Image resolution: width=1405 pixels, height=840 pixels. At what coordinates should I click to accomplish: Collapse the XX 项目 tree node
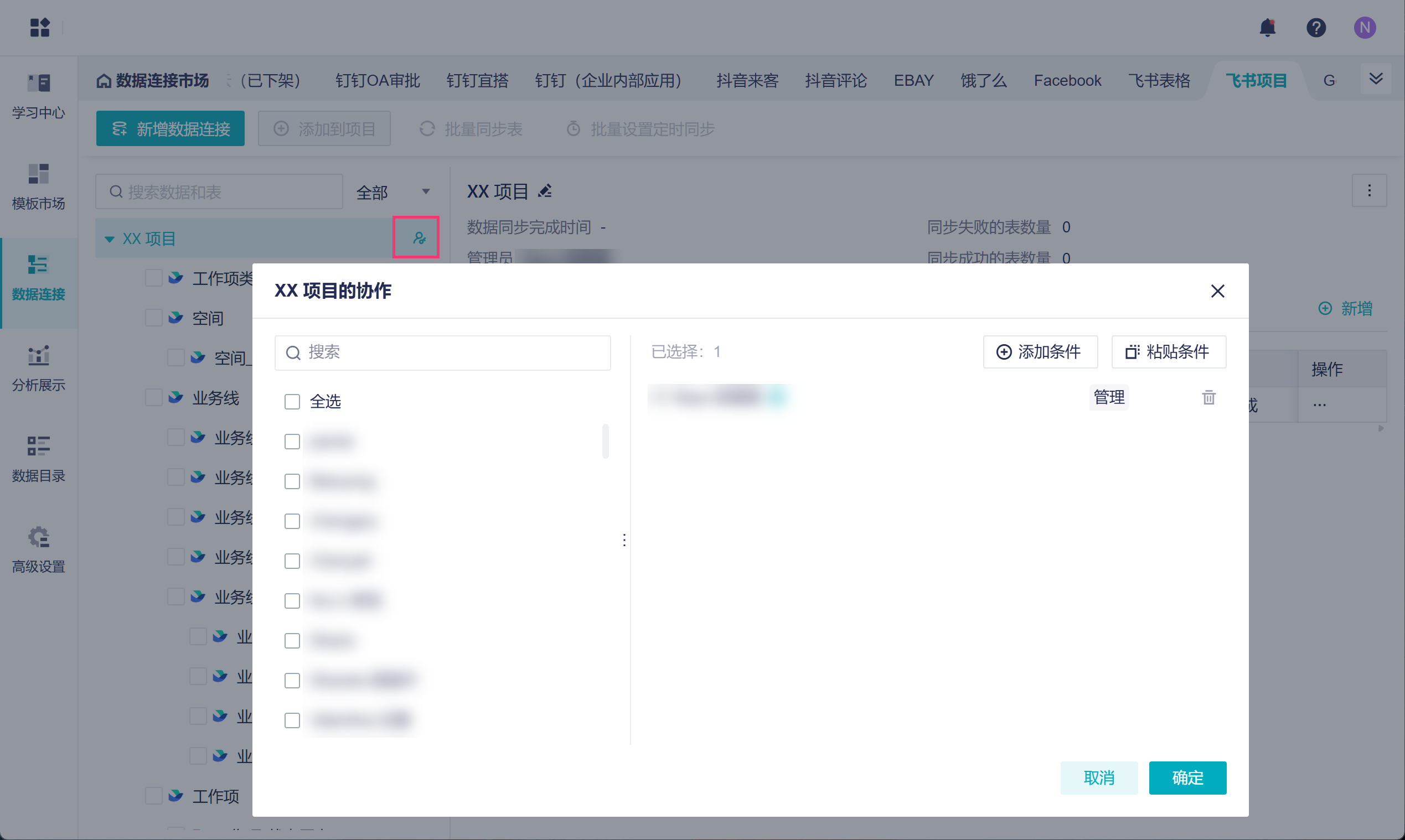[x=109, y=239]
